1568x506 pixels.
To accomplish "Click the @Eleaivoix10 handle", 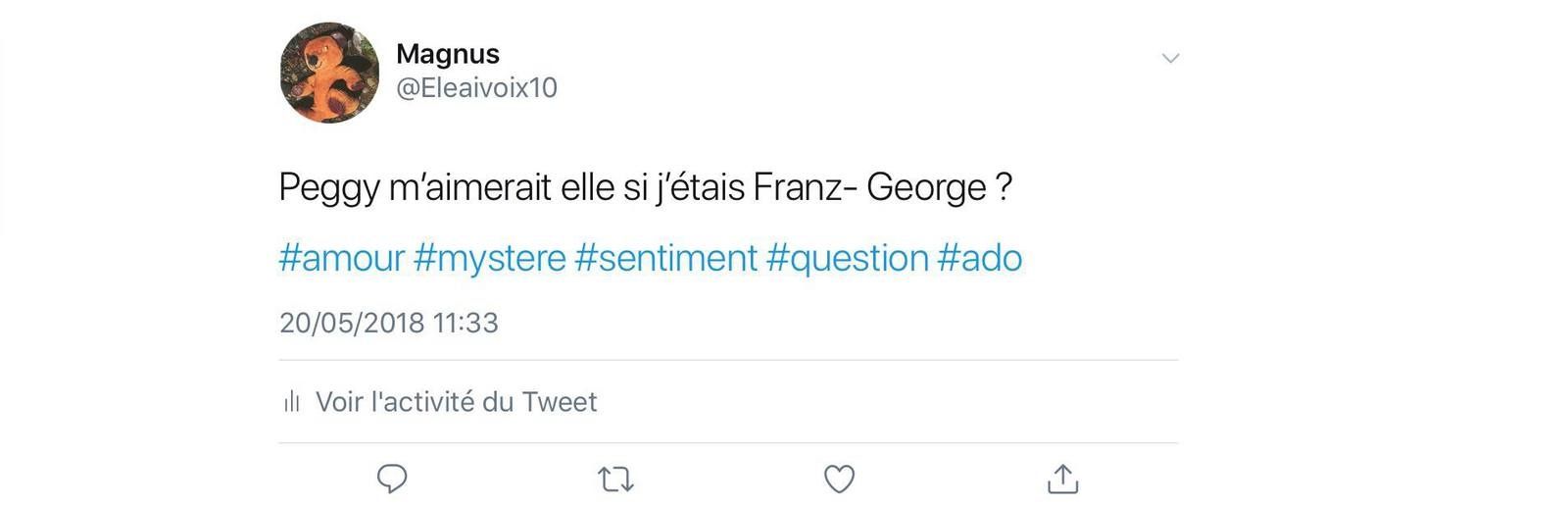I will click(476, 88).
